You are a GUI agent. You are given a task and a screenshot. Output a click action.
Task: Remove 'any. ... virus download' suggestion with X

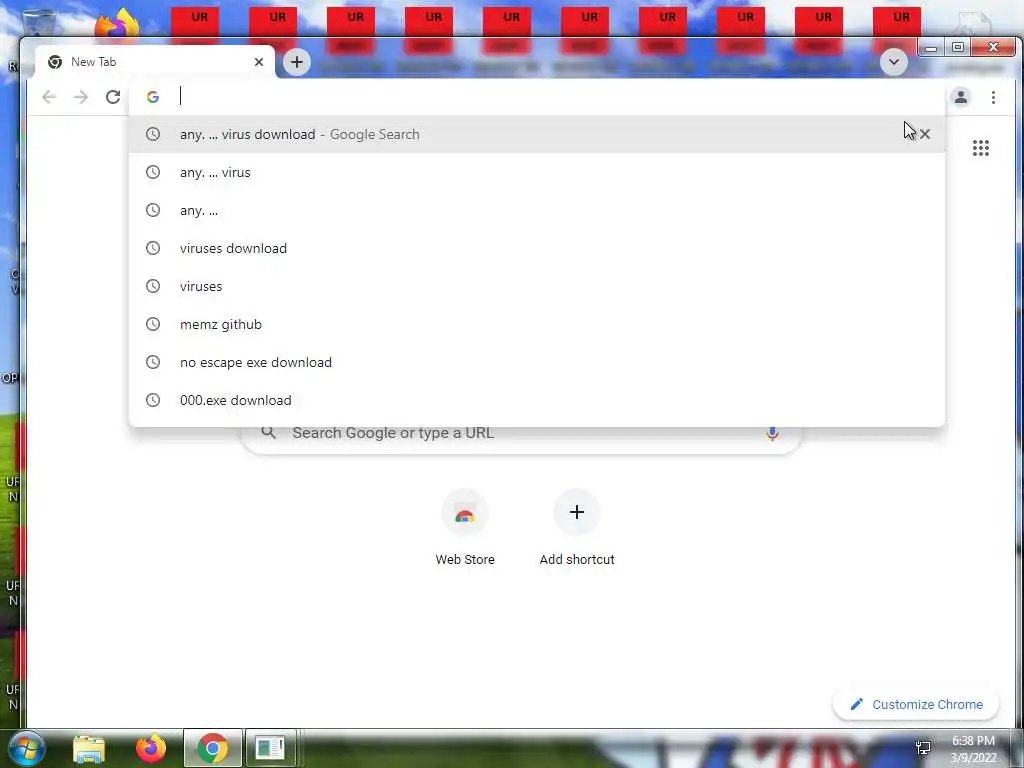925,134
